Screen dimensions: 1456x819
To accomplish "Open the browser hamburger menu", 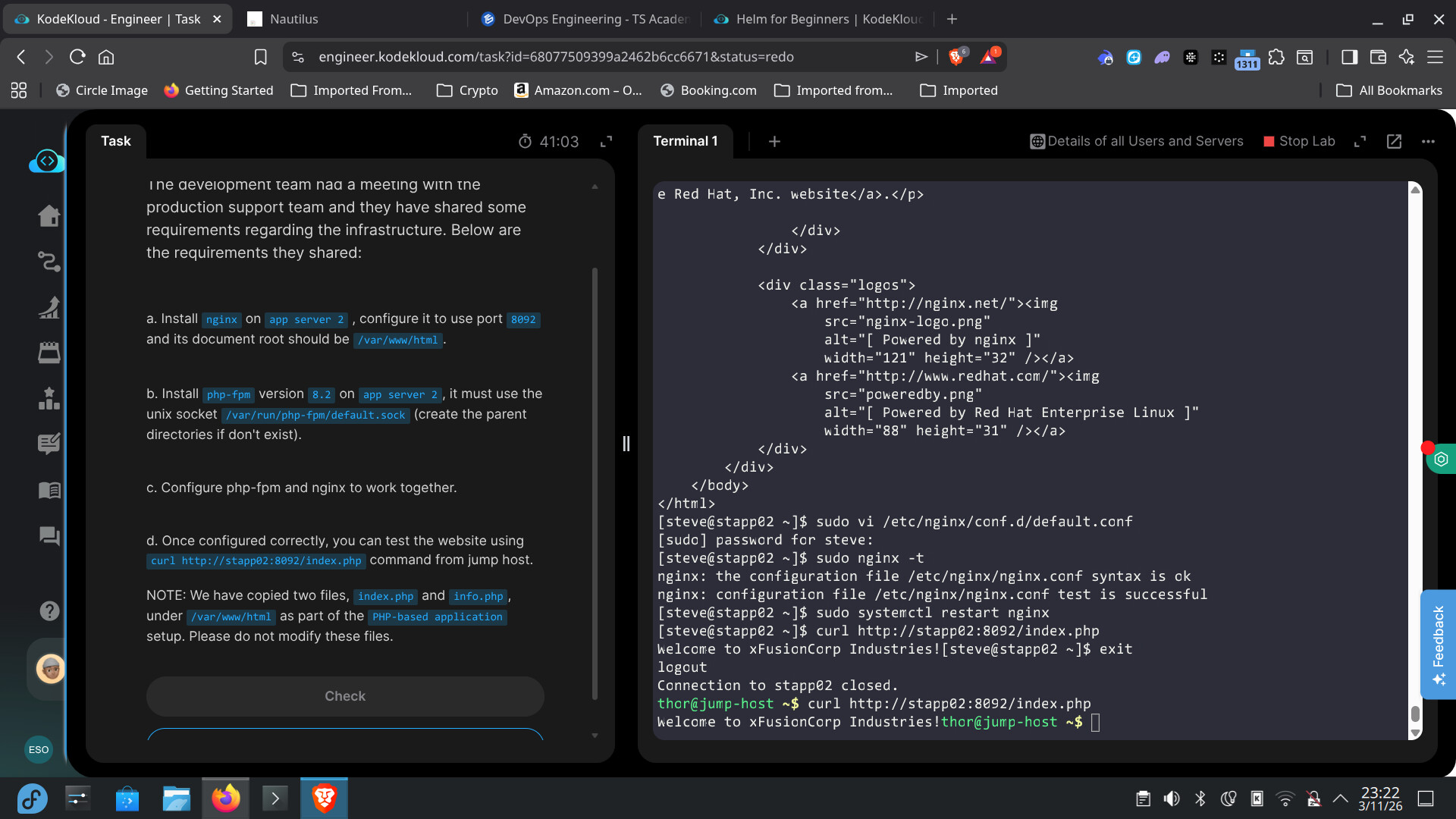I will tap(1435, 57).
